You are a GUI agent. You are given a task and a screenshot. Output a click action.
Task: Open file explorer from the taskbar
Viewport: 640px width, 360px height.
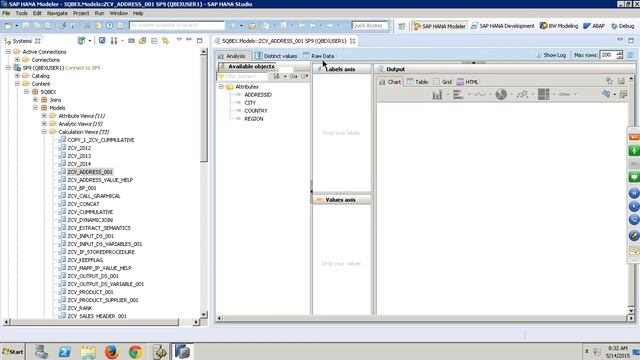pyautogui.click(x=88, y=351)
